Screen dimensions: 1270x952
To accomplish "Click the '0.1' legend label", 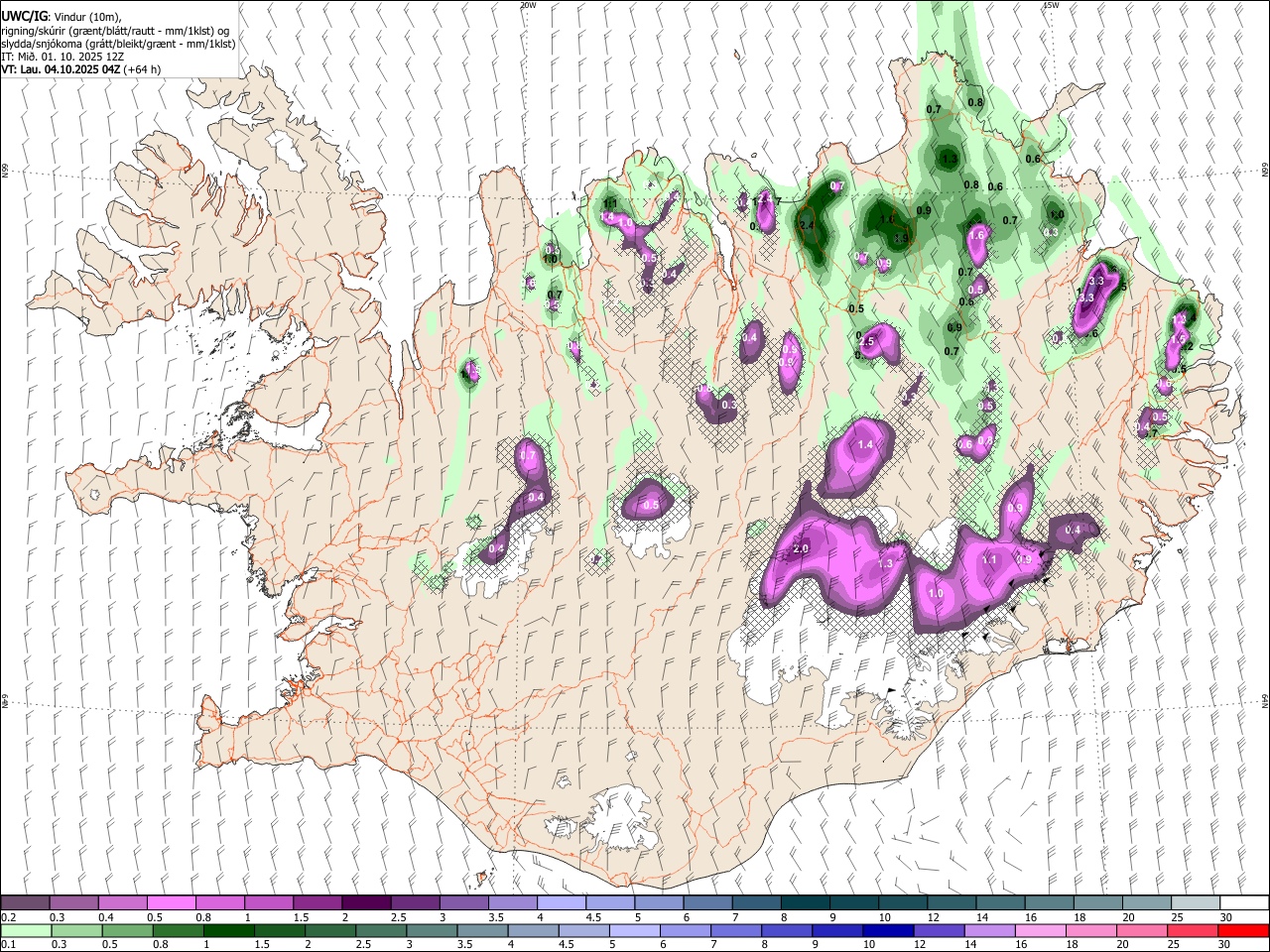I will pyautogui.click(x=9, y=944).
